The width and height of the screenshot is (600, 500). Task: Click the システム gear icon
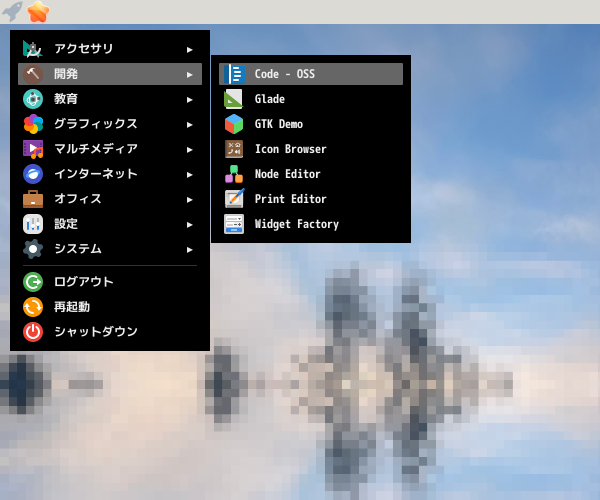pos(33,249)
